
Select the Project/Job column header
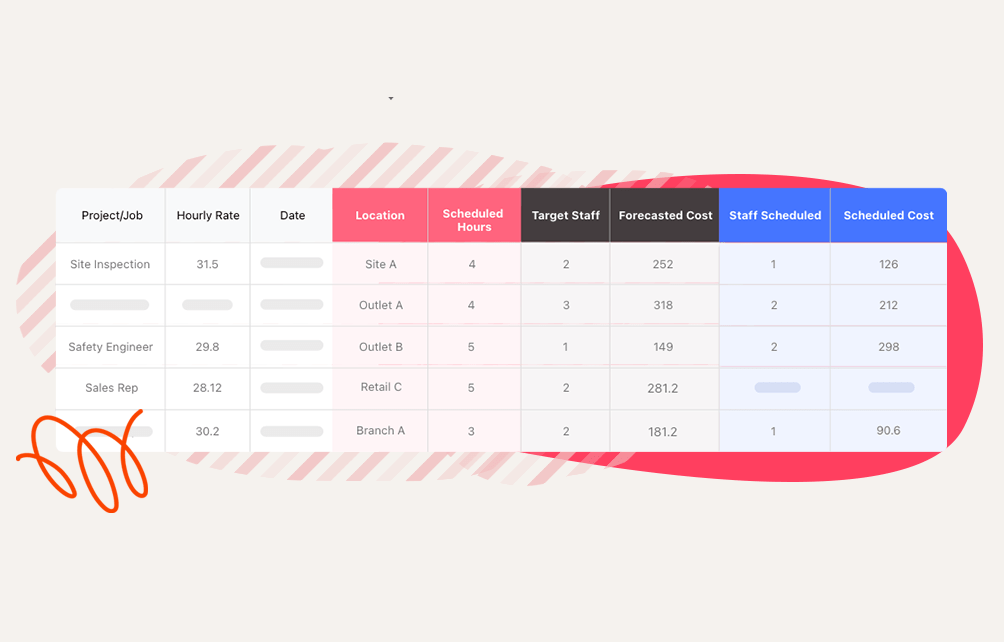coord(111,216)
